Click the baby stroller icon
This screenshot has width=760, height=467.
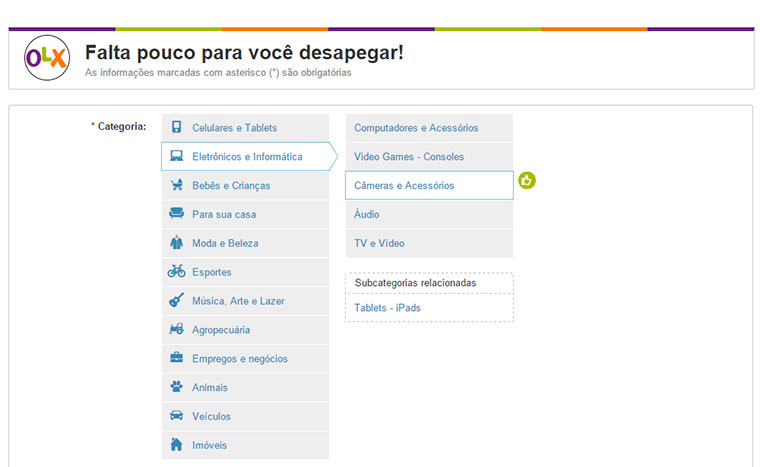(176, 186)
